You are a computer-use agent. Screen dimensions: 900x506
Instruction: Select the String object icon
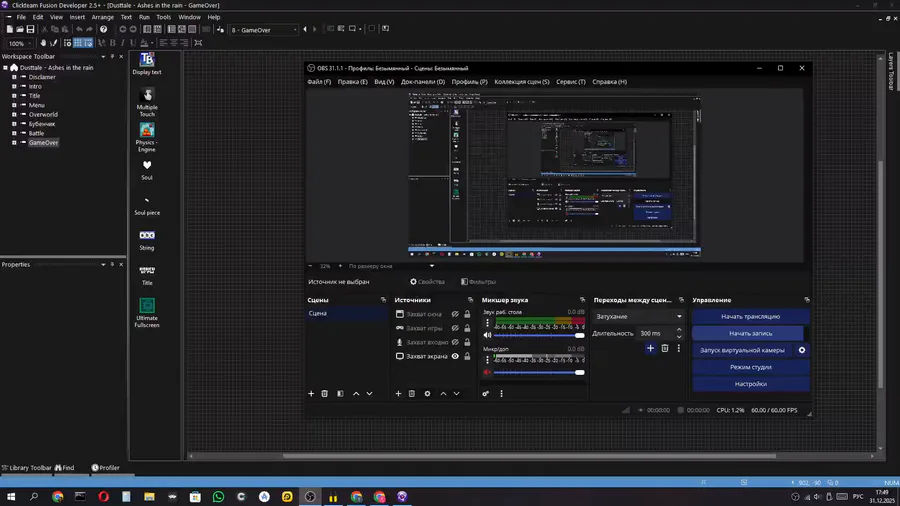pyautogui.click(x=147, y=235)
